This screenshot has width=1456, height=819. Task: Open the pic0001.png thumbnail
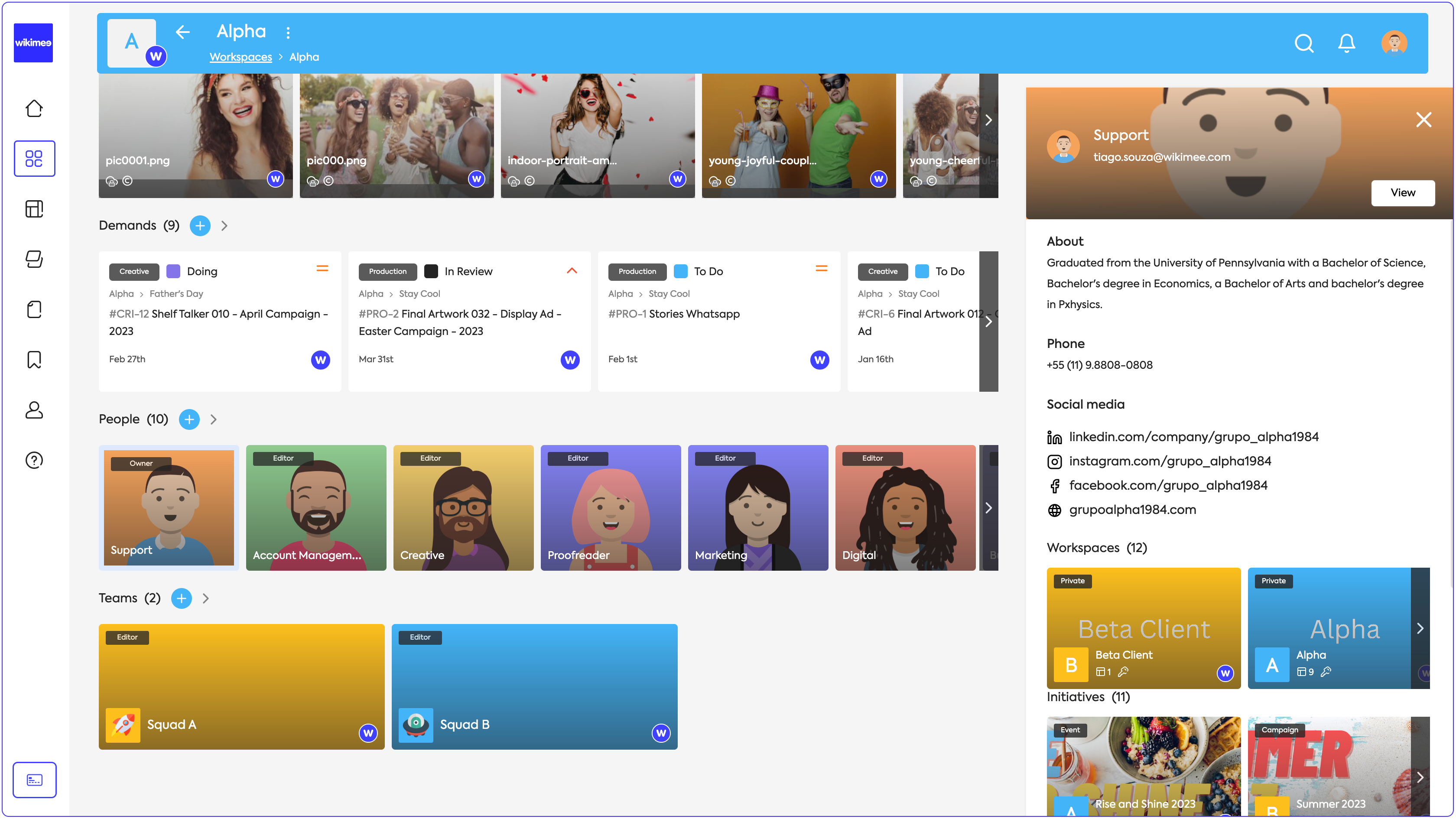click(x=195, y=136)
